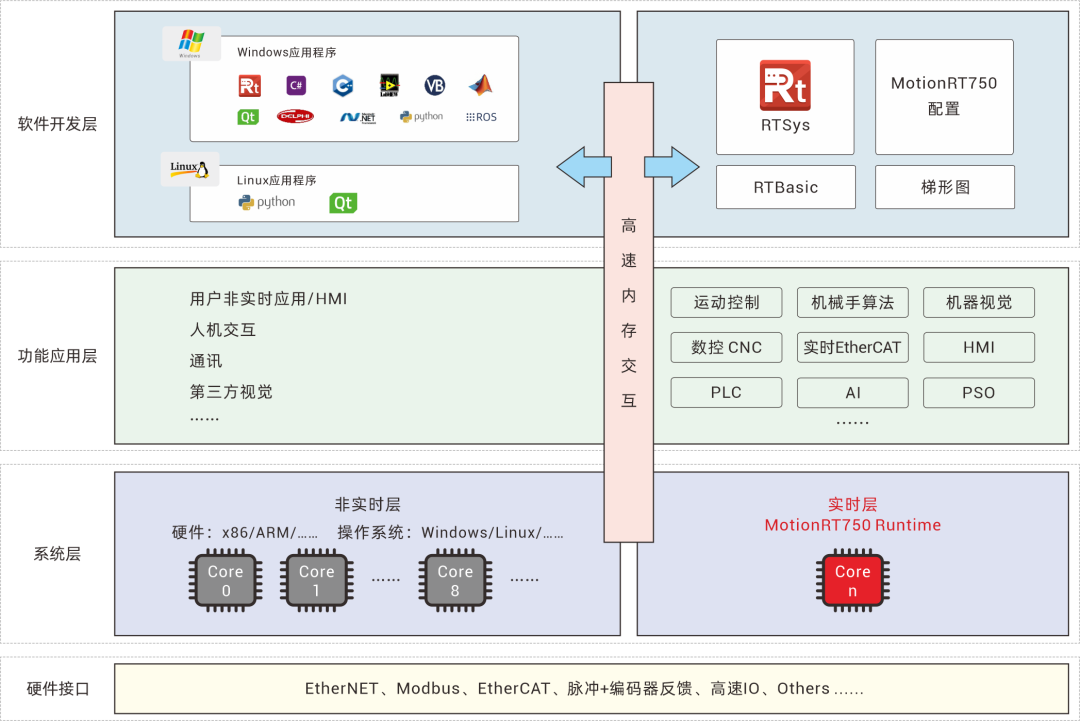Screen dimensions: 1080x721
Task: Click the Linux penguin logo
Action: tap(189, 168)
